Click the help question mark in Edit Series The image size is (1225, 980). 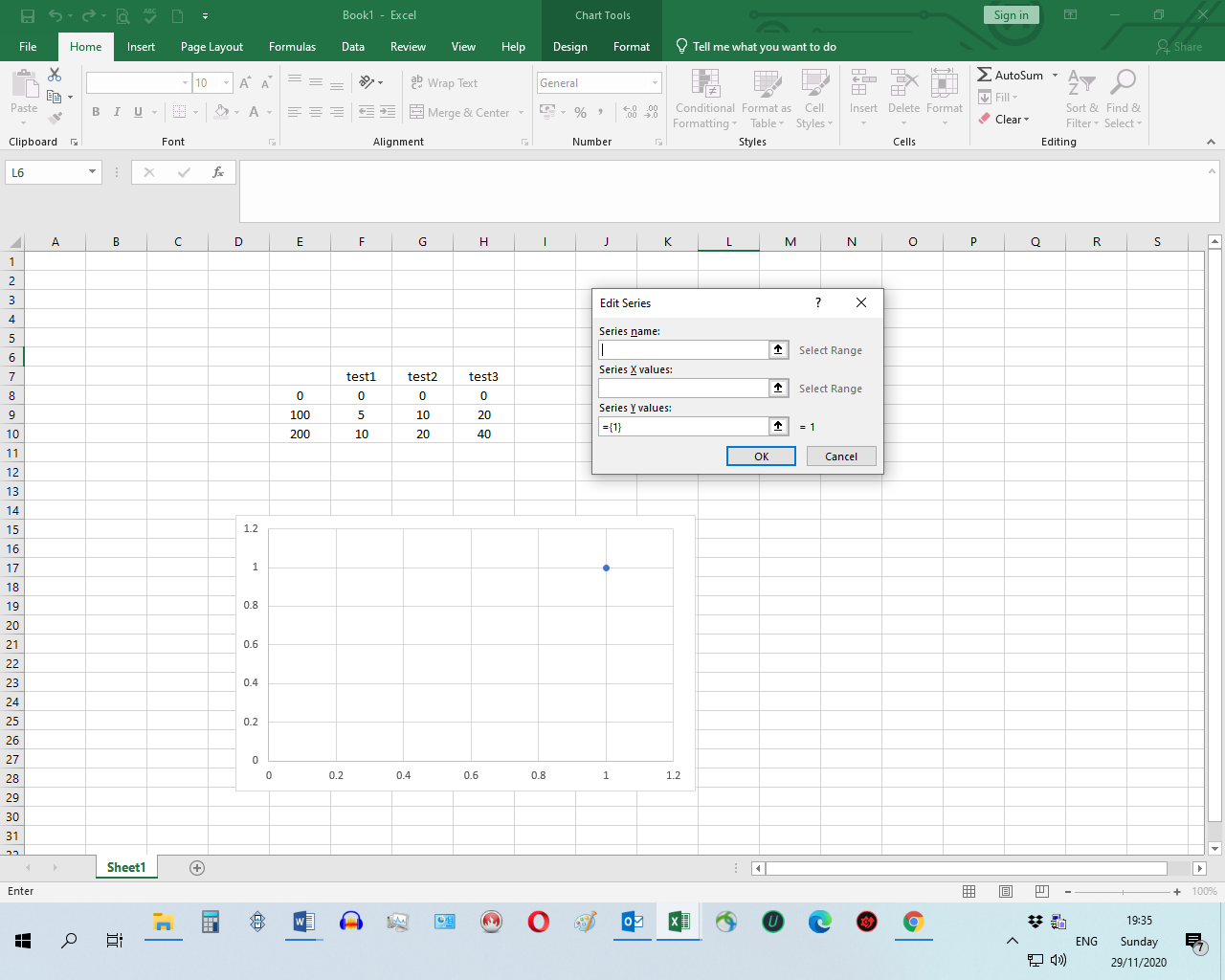tap(818, 302)
